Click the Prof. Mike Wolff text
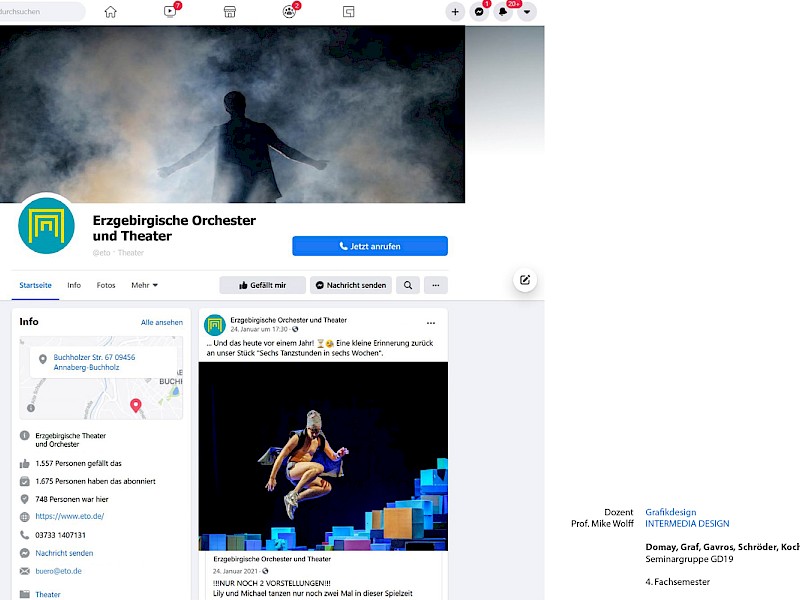 pos(602,523)
